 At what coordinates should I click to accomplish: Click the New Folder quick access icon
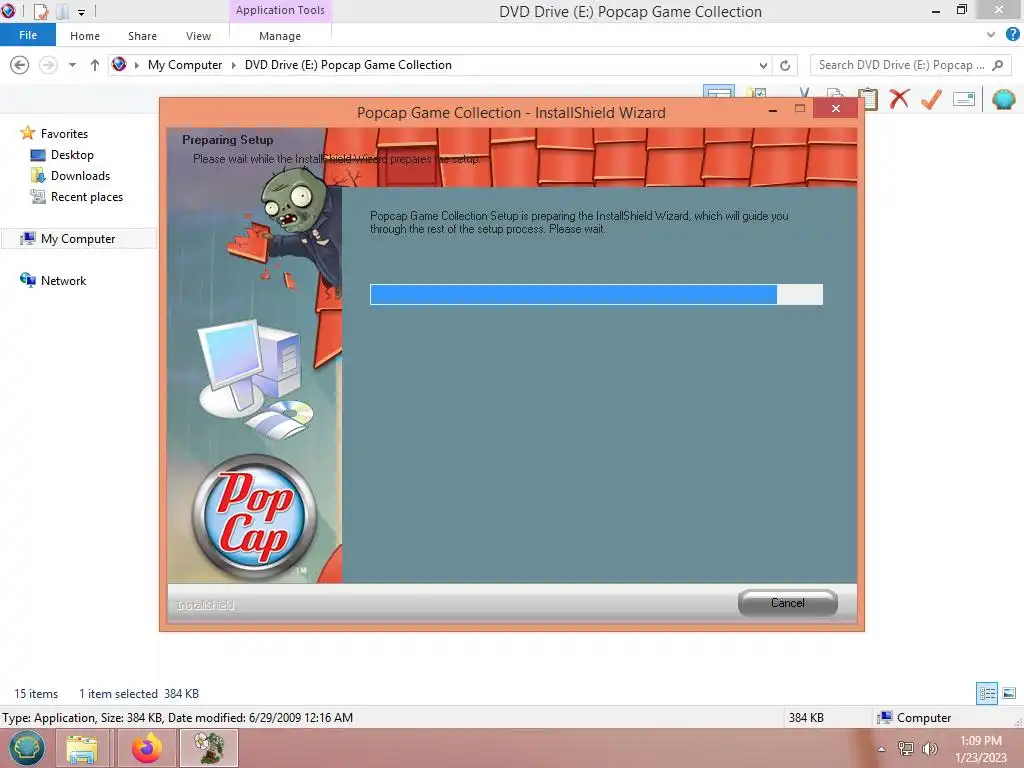(62, 11)
